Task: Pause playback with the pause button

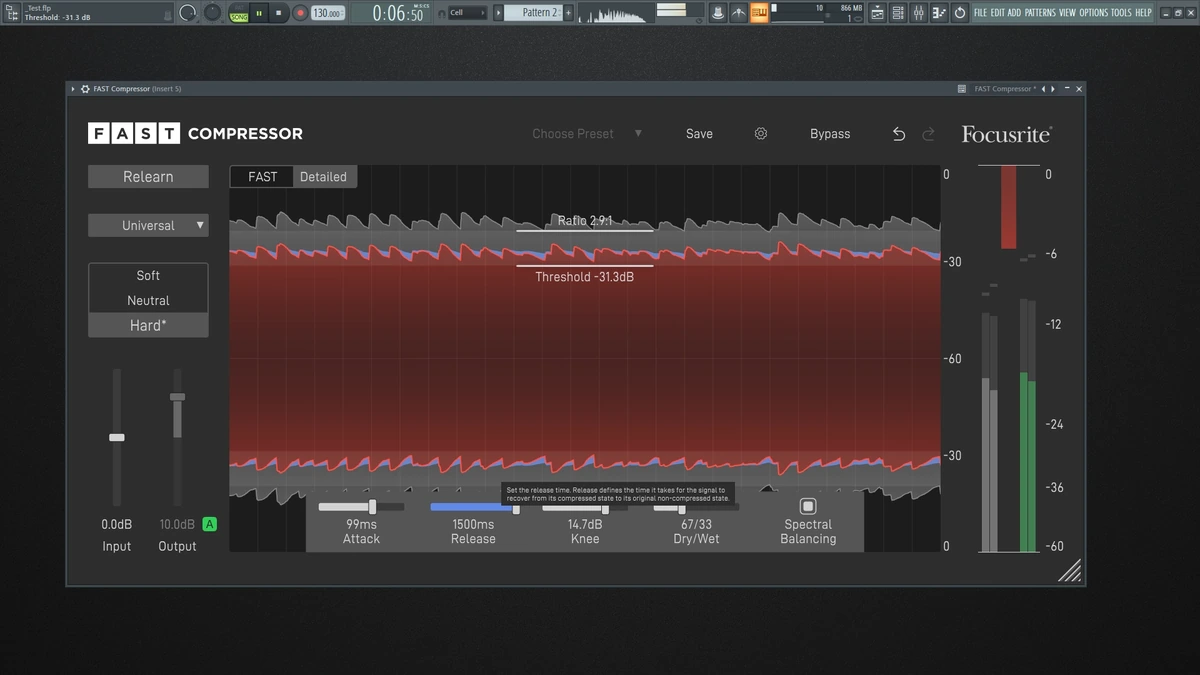Action: (259, 13)
